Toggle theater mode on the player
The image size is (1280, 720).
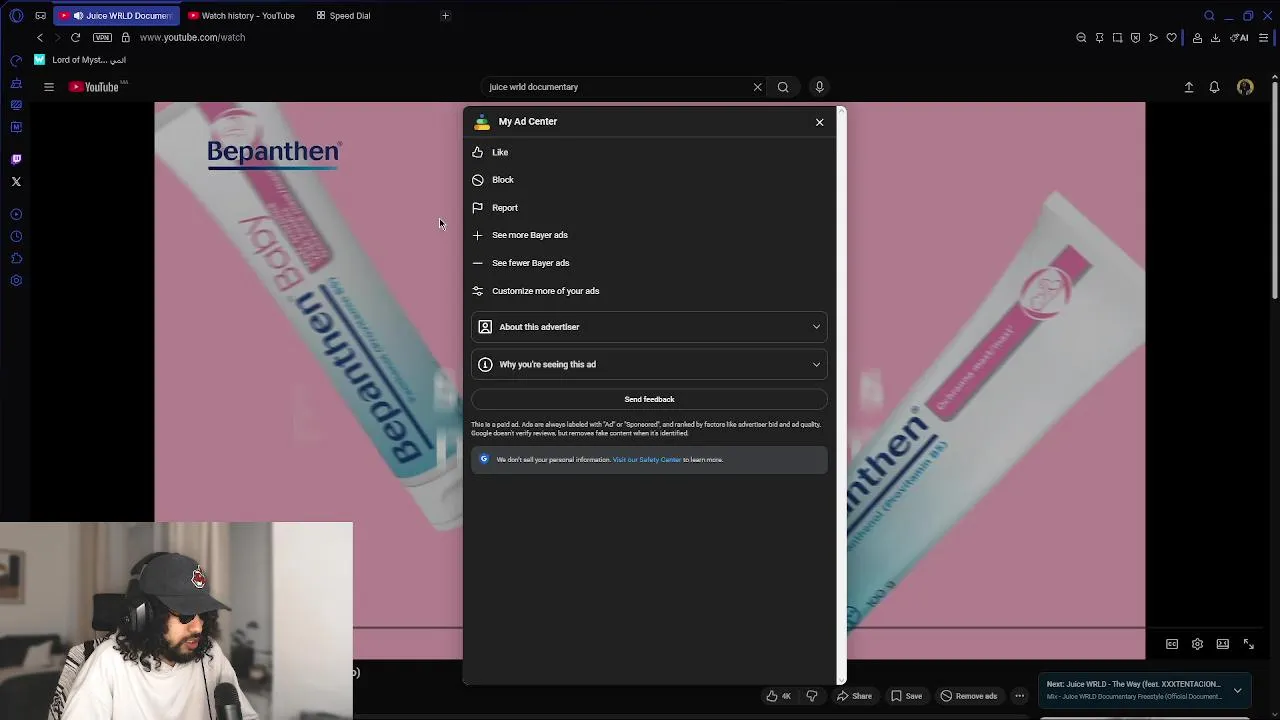point(1222,644)
